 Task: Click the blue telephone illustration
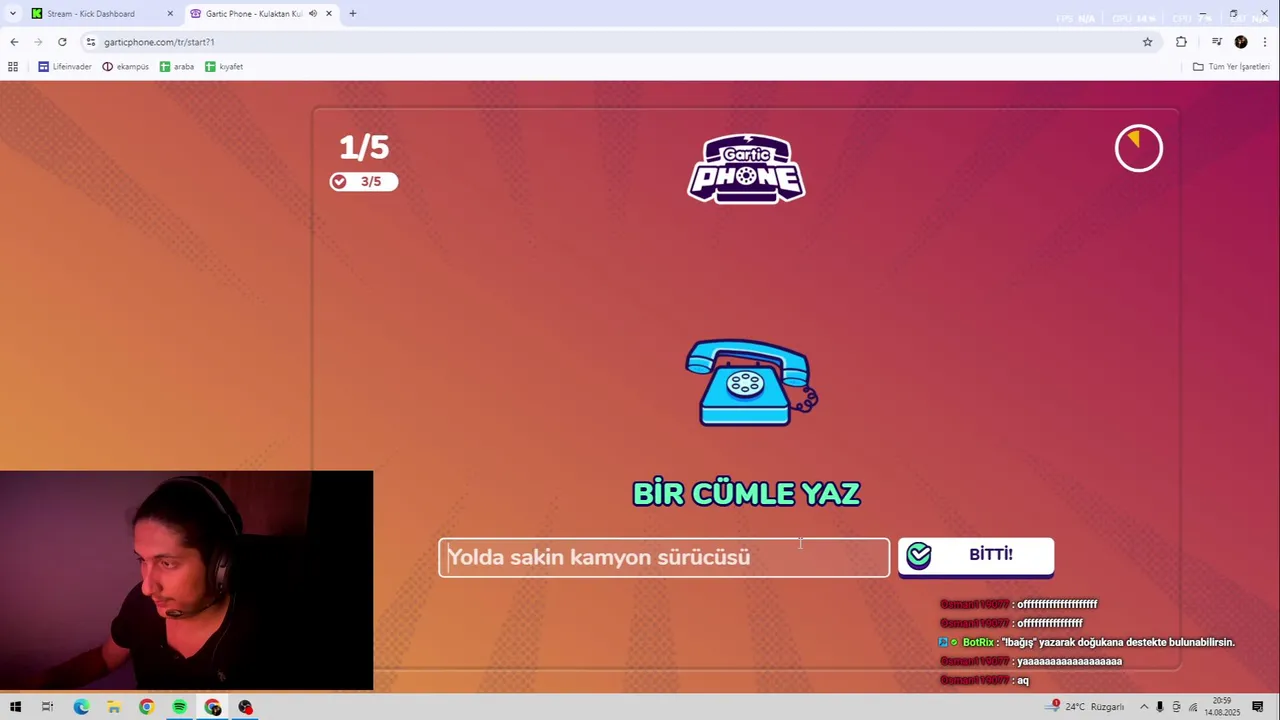click(751, 383)
